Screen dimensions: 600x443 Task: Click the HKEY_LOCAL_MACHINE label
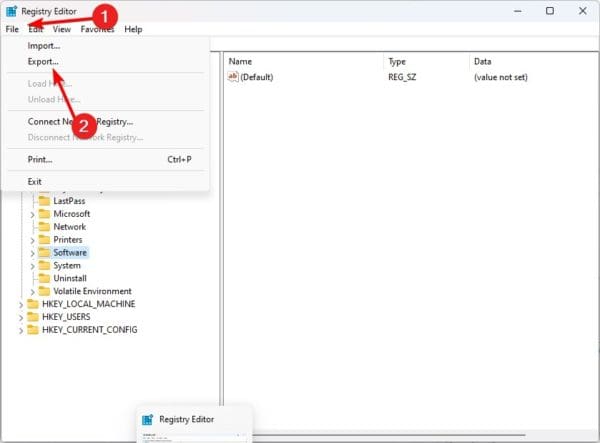click(x=89, y=304)
